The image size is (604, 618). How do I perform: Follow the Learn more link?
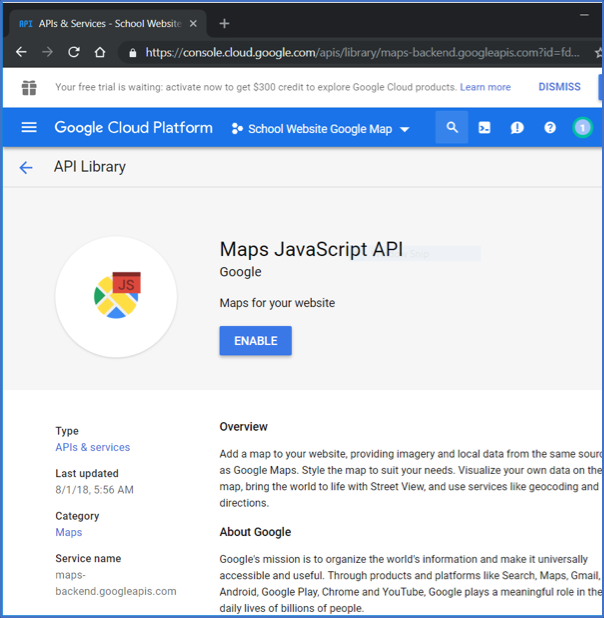(x=485, y=87)
